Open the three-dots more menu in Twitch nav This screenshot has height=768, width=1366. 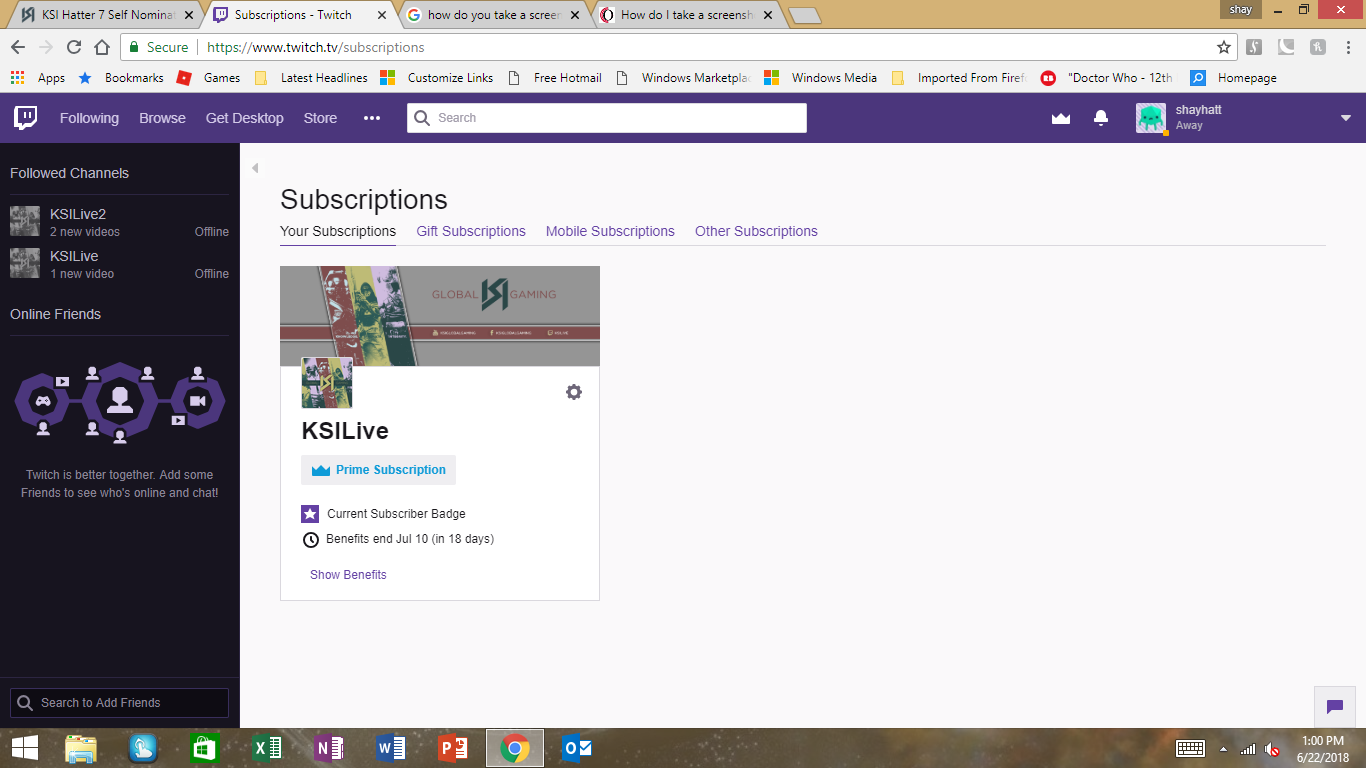point(372,118)
